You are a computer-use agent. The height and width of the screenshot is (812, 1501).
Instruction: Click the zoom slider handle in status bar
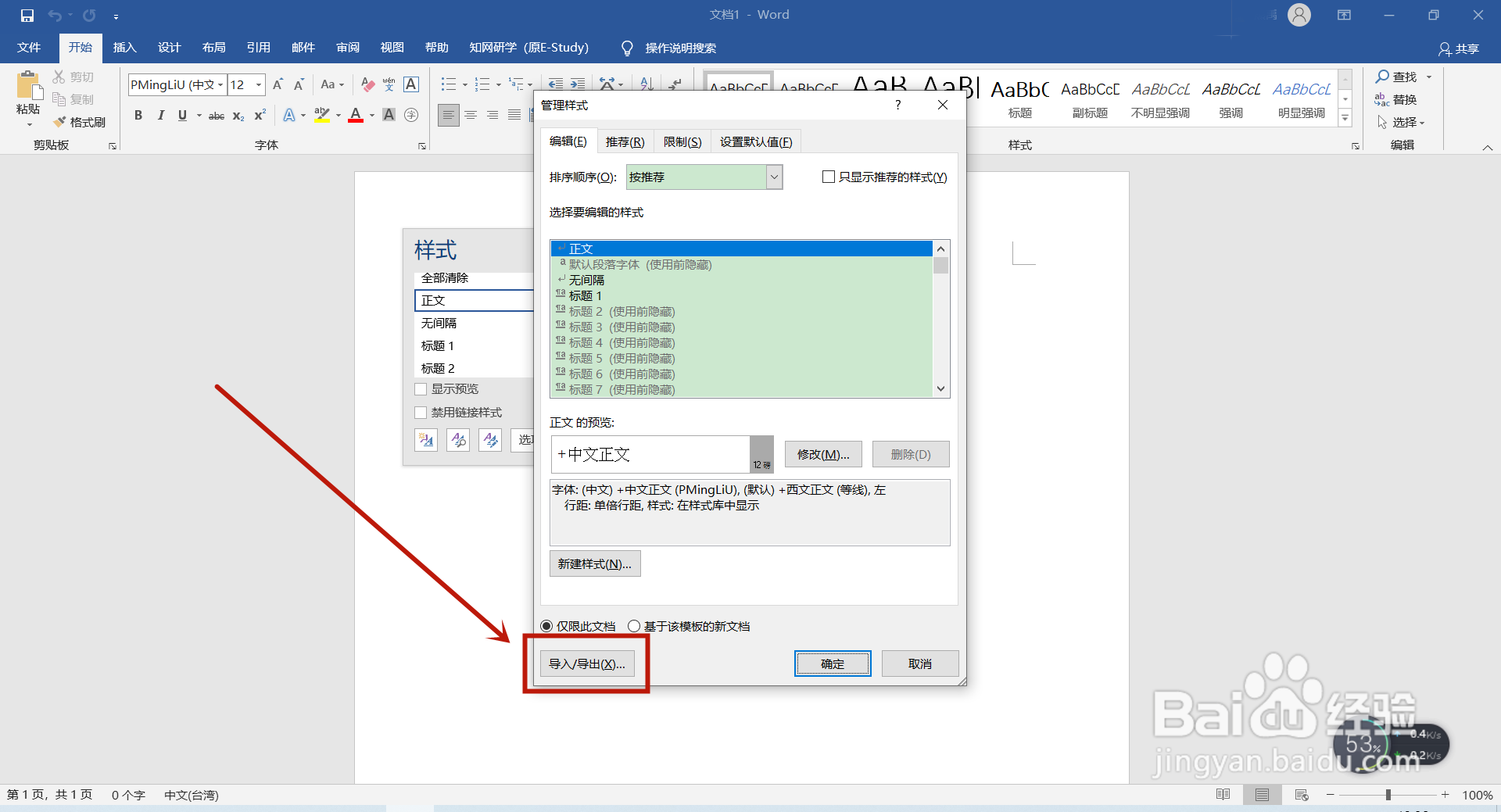pyautogui.click(x=1388, y=795)
